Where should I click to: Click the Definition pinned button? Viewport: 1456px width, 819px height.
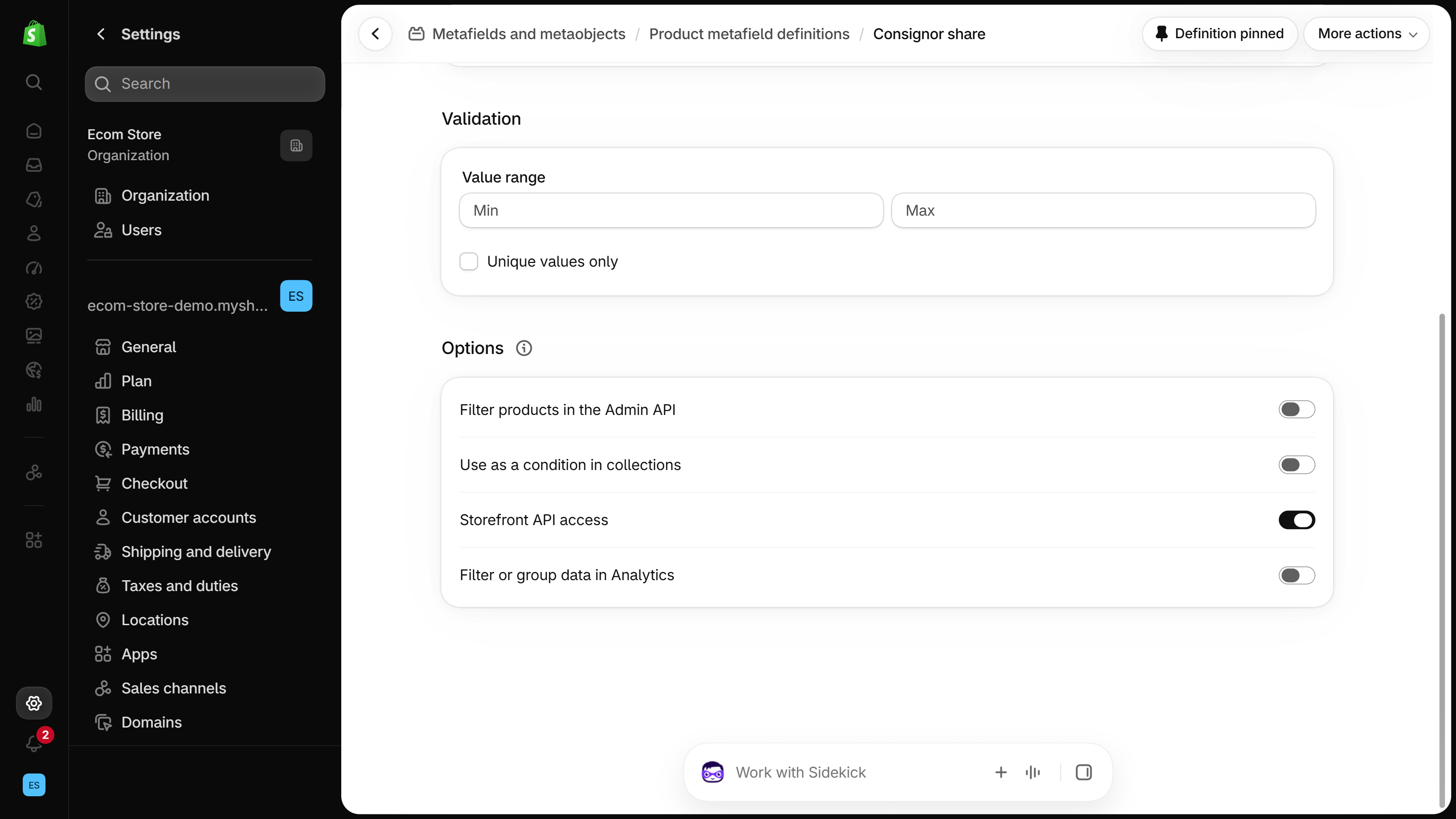pyautogui.click(x=1220, y=34)
